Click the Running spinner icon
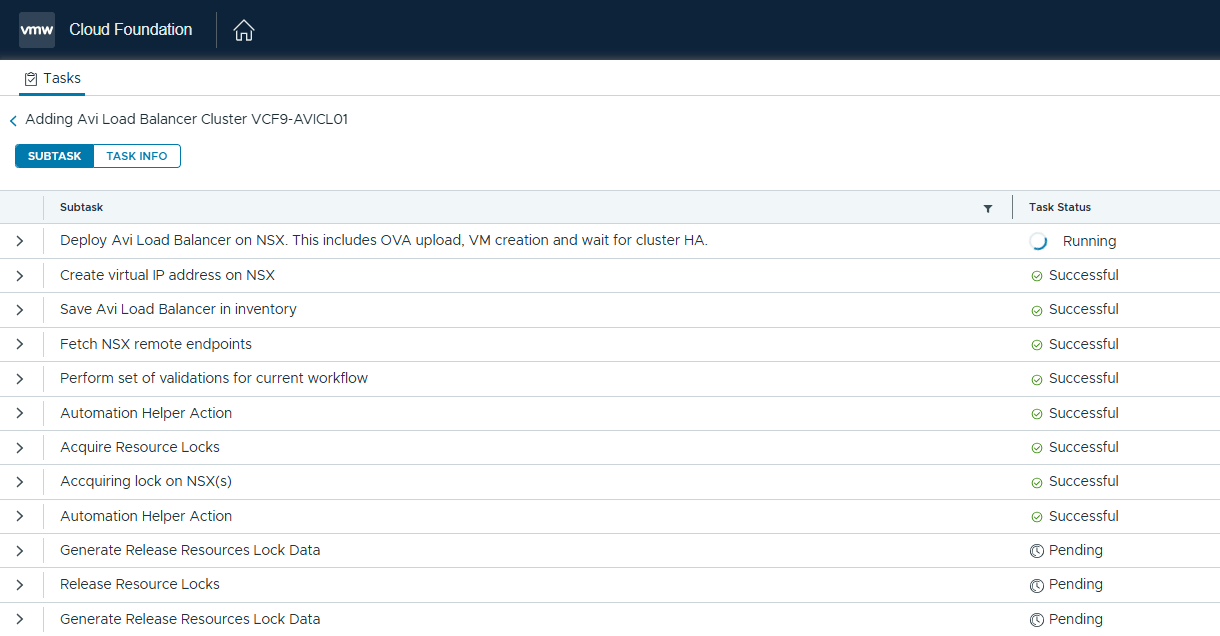This screenshot has width=1220, height=636. click(1038, 241)
